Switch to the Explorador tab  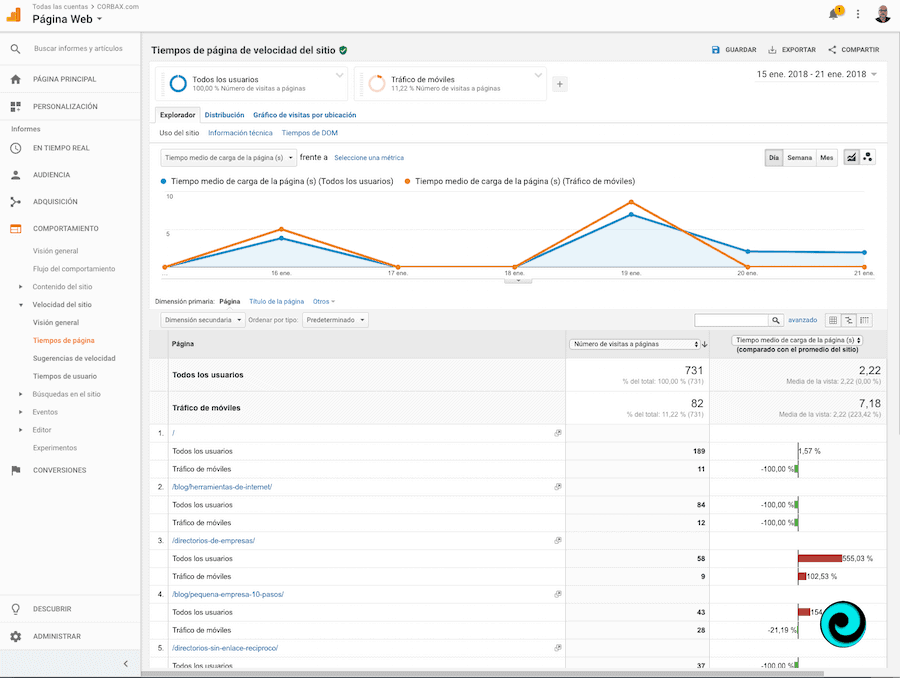177,115
